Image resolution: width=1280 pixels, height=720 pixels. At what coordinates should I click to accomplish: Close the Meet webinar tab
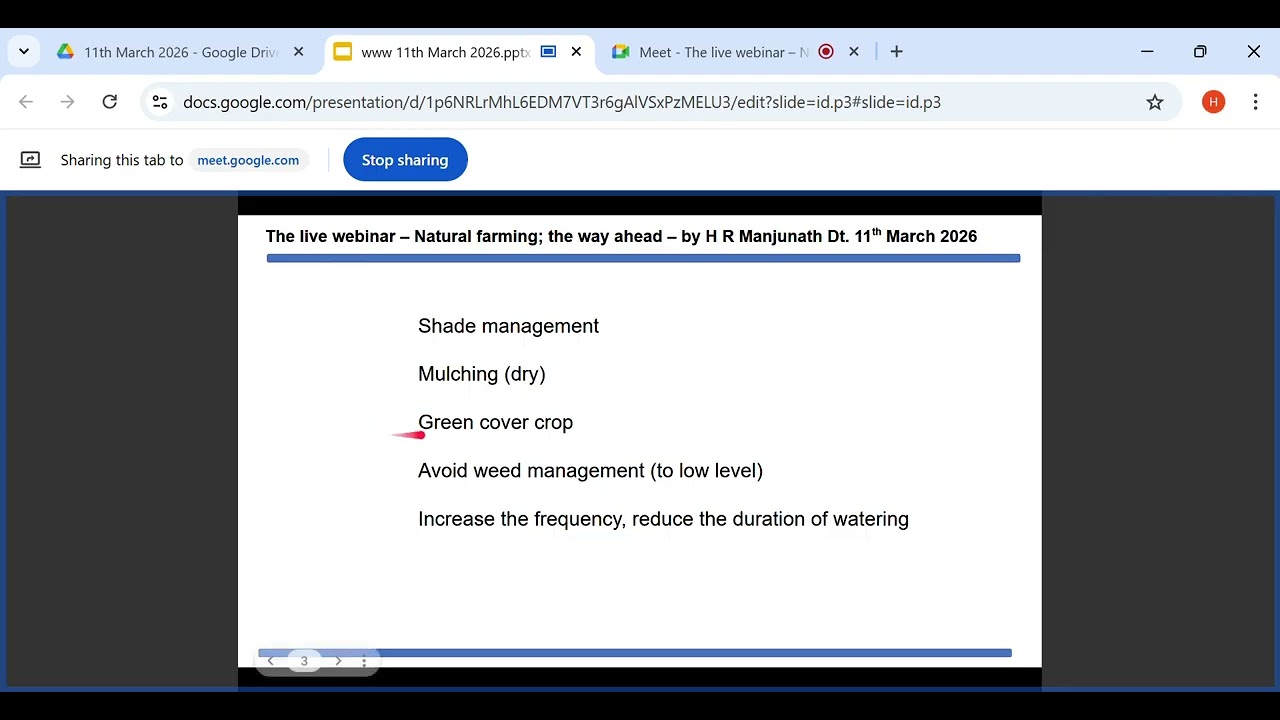(853, 52)
